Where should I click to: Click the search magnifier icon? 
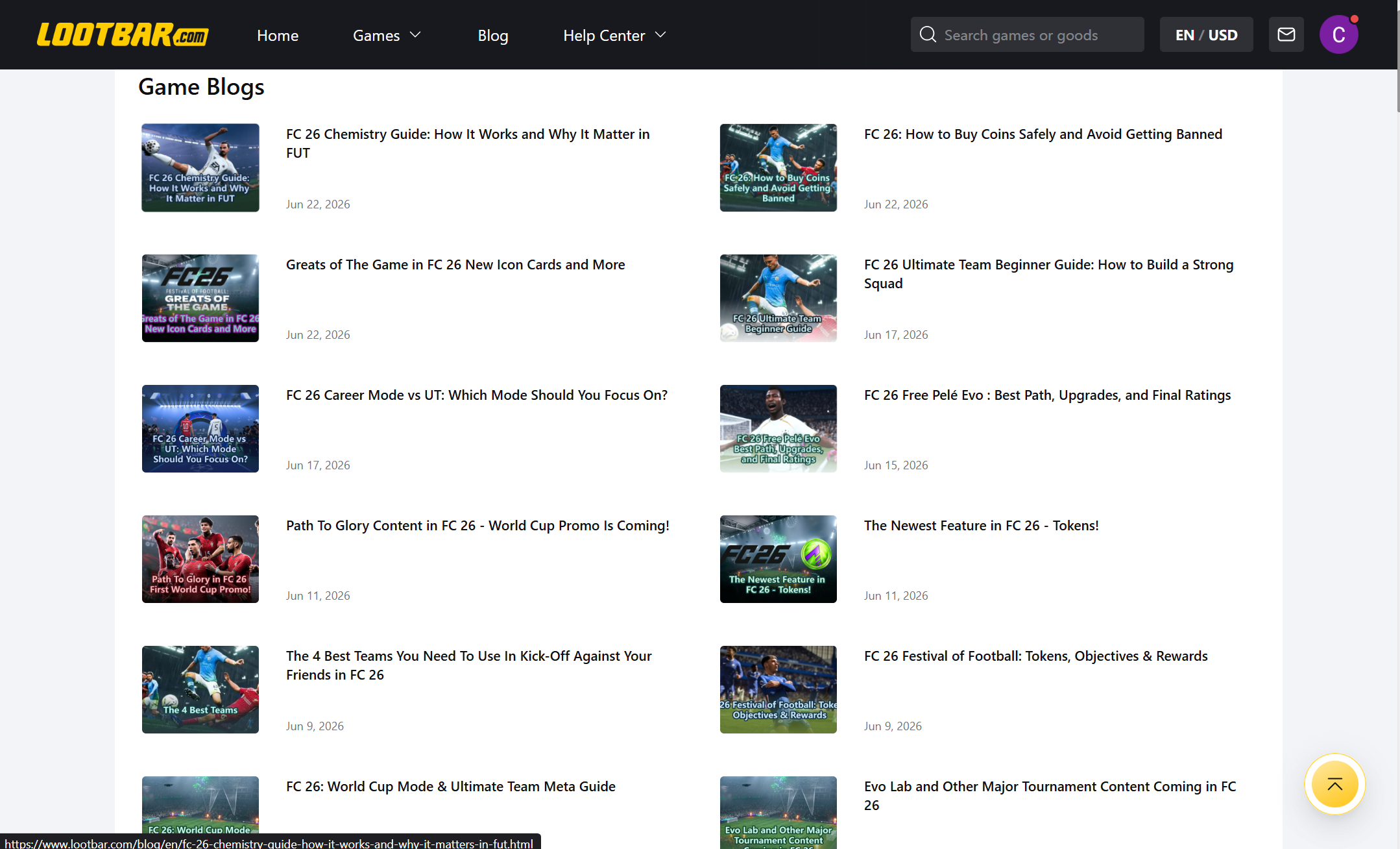(x=928, y=34)
